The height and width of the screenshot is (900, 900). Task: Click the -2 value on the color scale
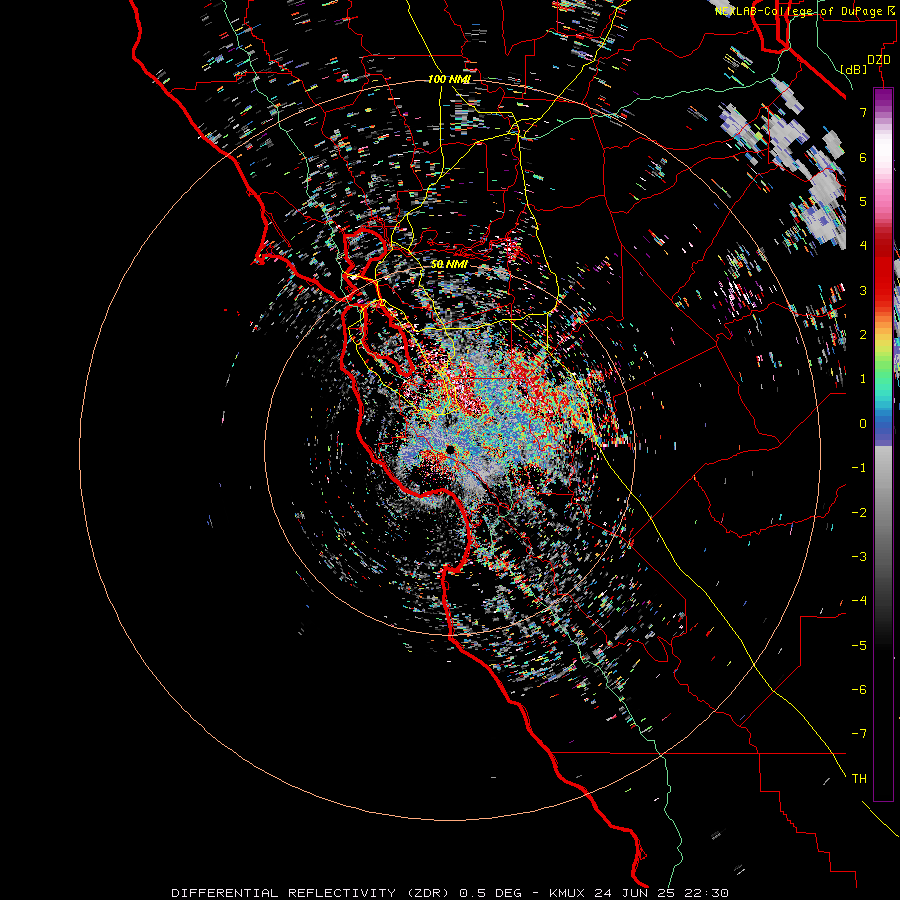[859, 513]
